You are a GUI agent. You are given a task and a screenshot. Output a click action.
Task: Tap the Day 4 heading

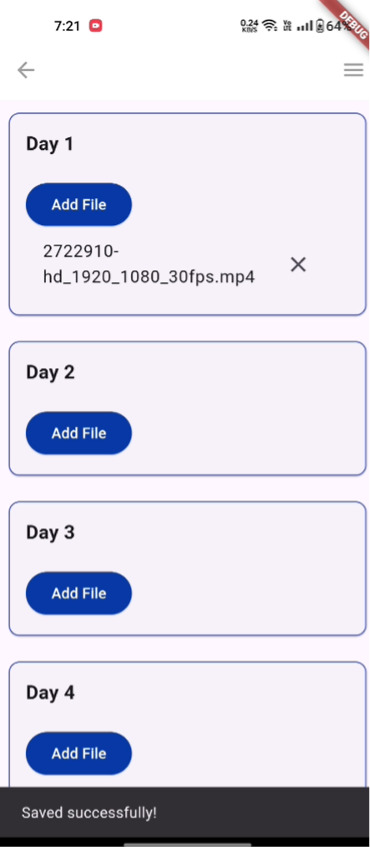(x=50, y=693)
